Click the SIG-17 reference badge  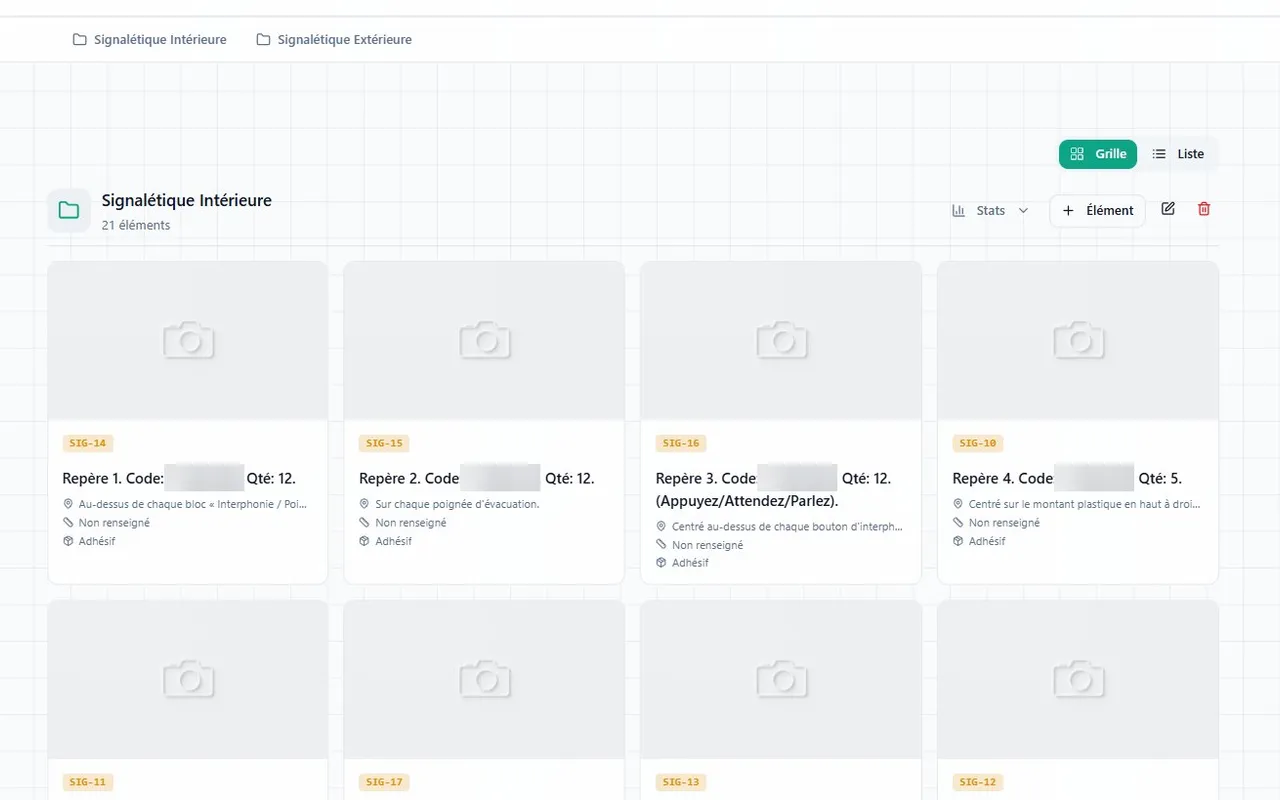tap(384, 782)
